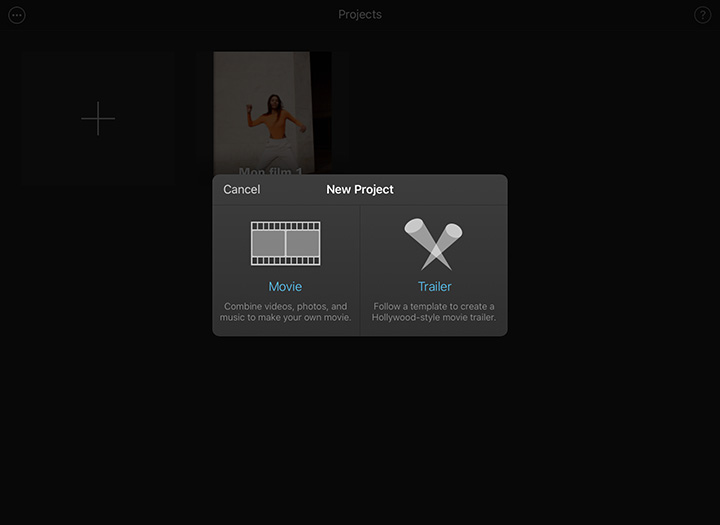Open the Mon film 1 project thumbnail
The height and width of the screenshot is (525, 720).
(272, 113)
